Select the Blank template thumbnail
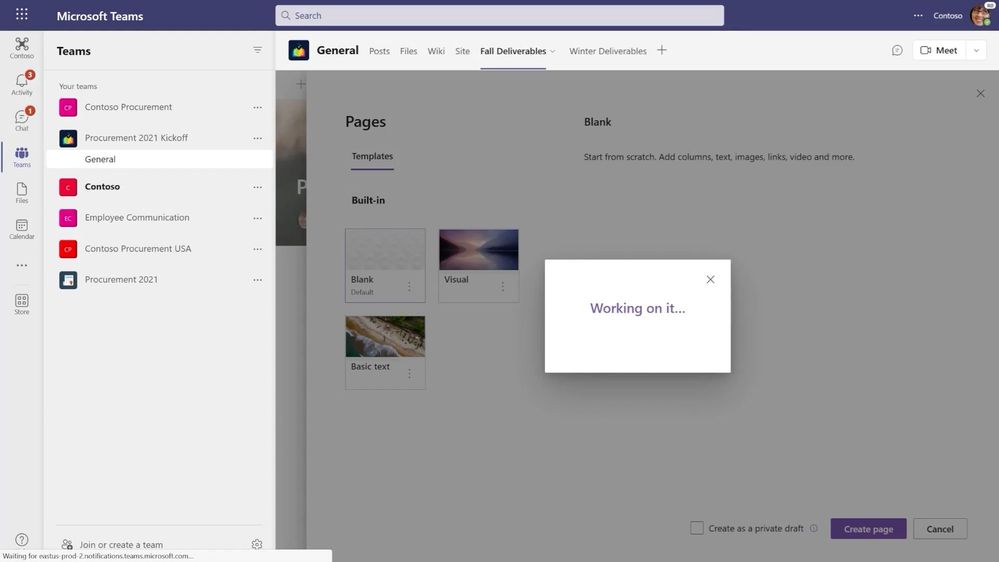 point(385,250)
